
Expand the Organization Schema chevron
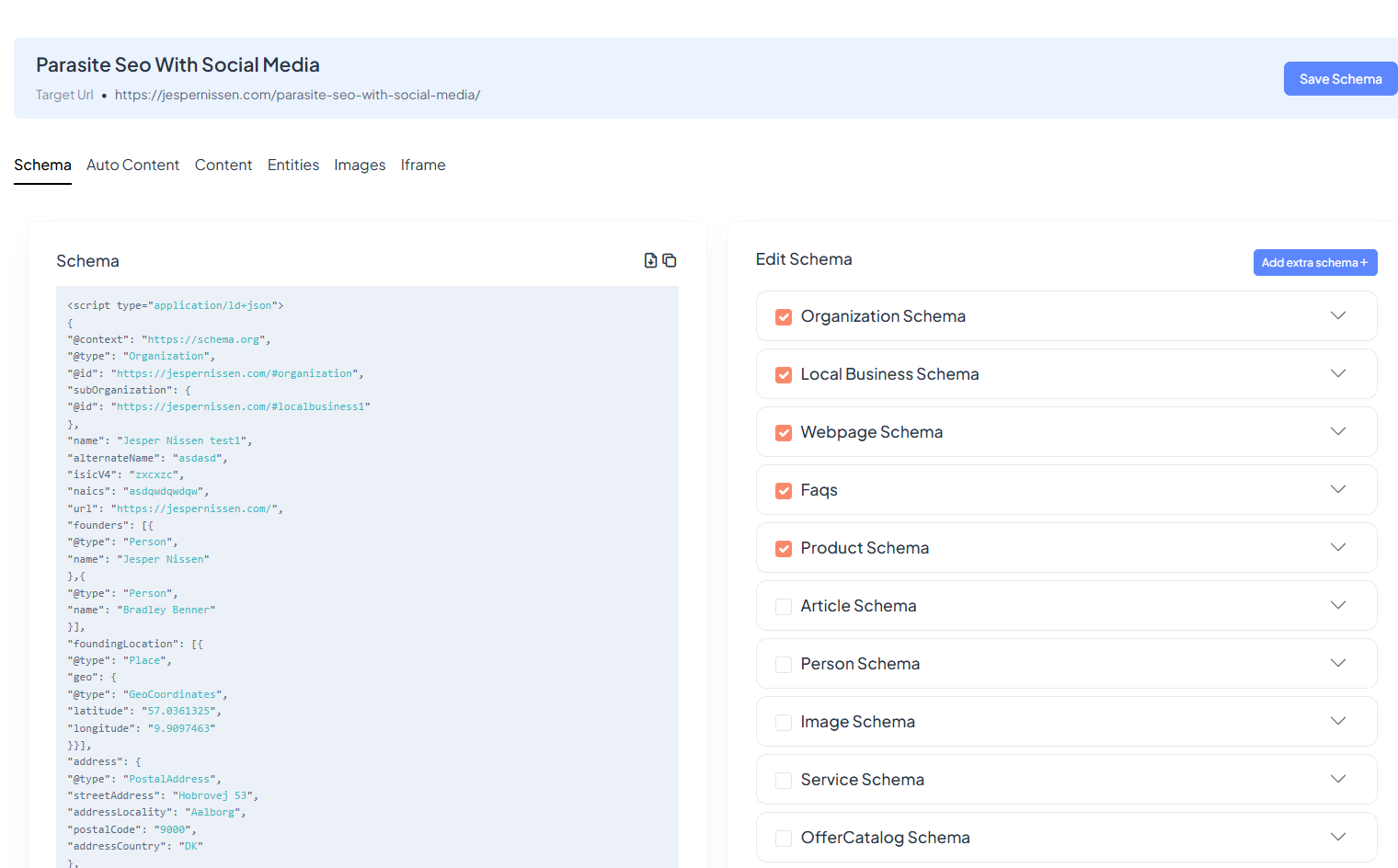pos(1337,315)
